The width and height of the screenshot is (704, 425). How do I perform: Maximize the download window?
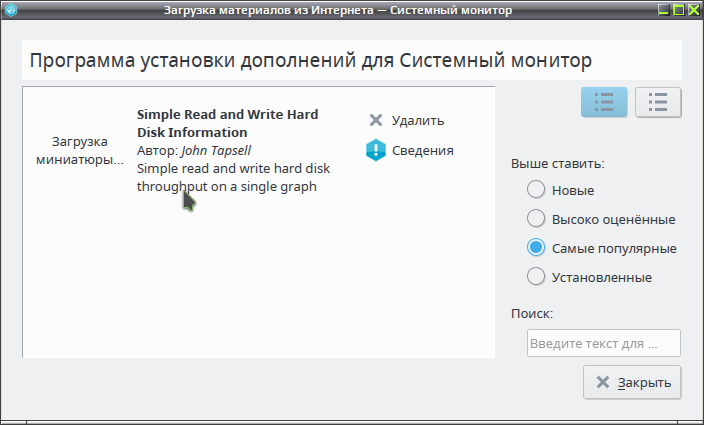click(679, 9)
